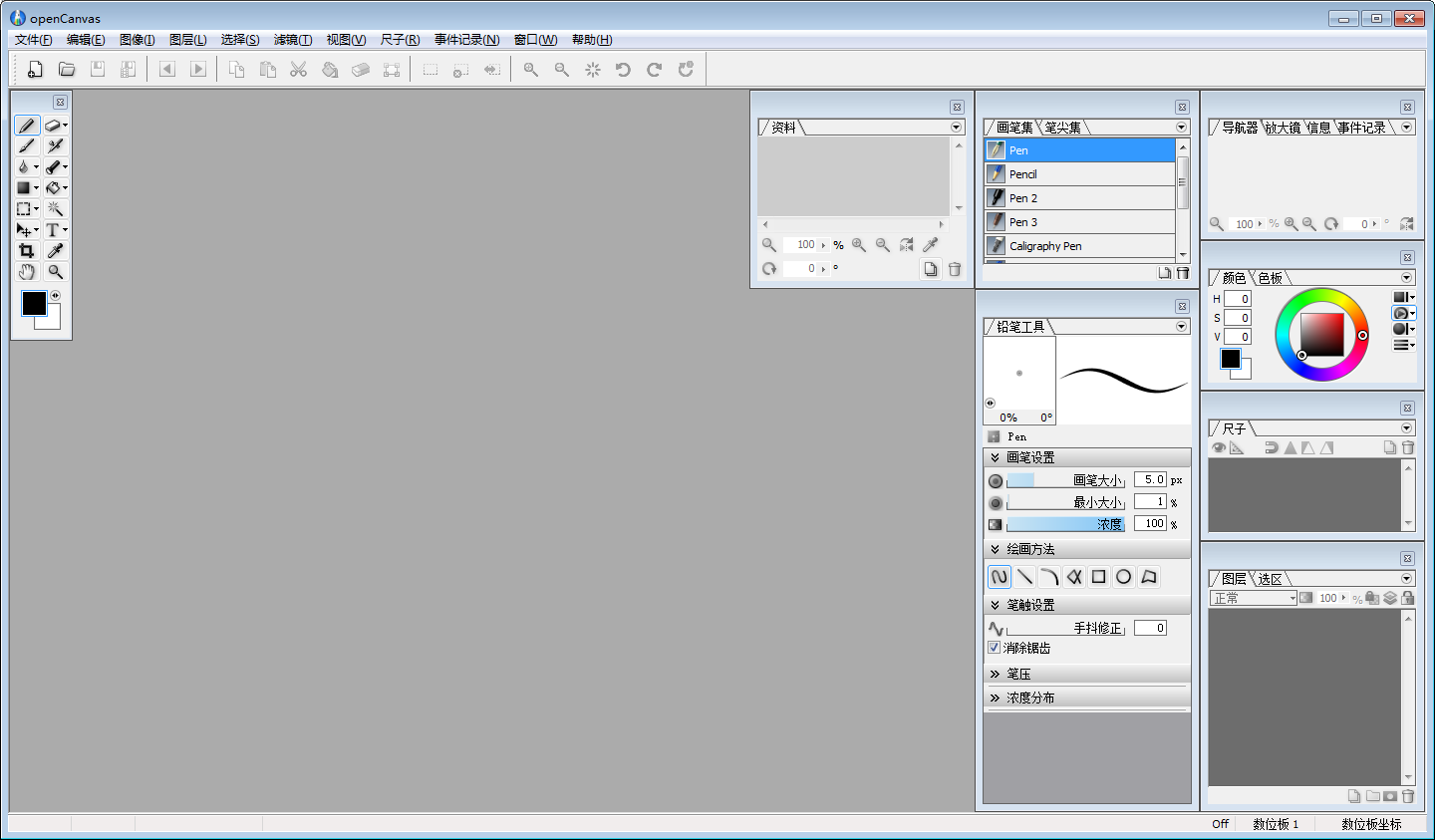
Task: Open the 铅笔工具 panel menu arrow
Action: tap(1182, 327)
